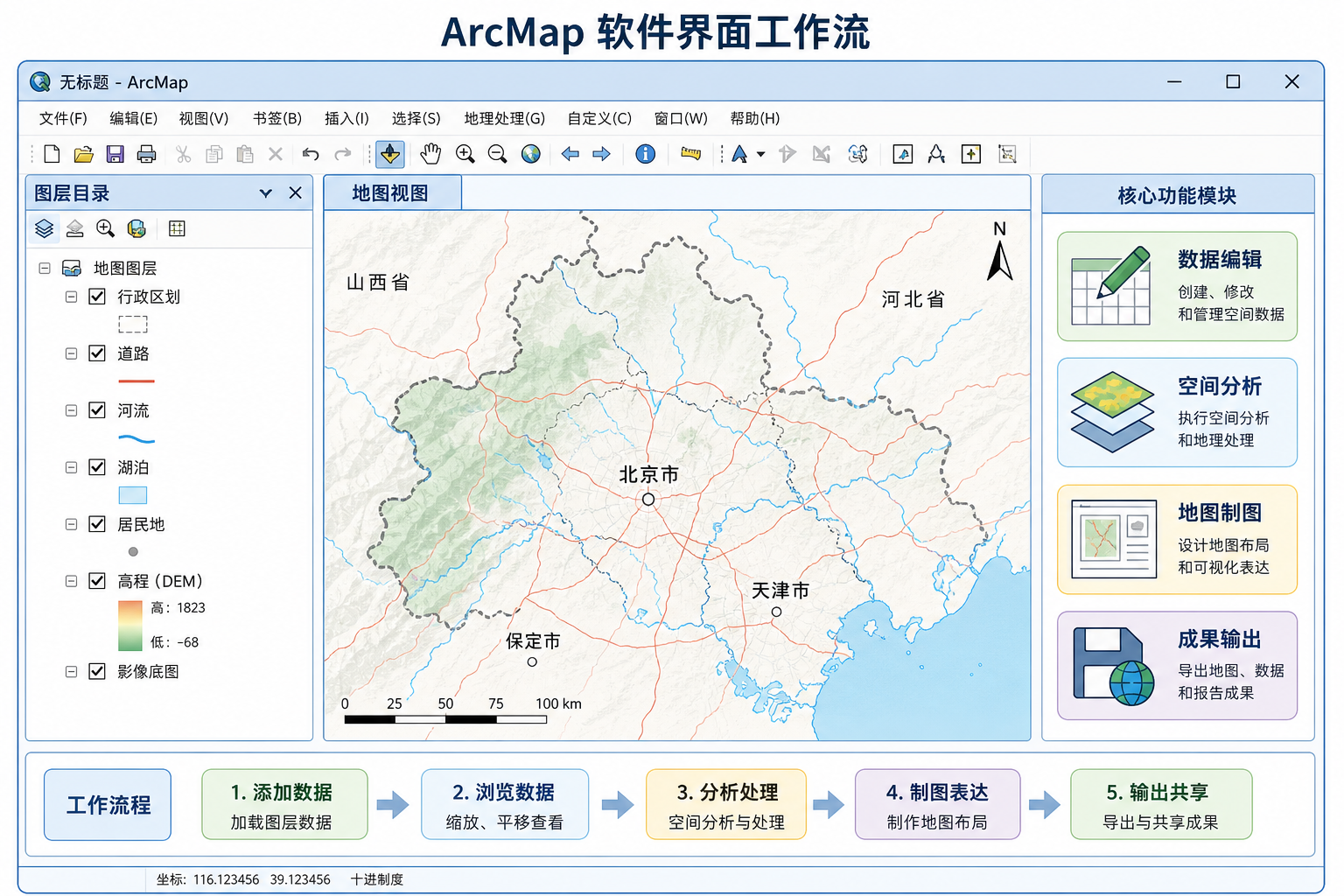Hide the 河流 layer via checkbox
The image size is (1344, 896).
coord(97,410)
